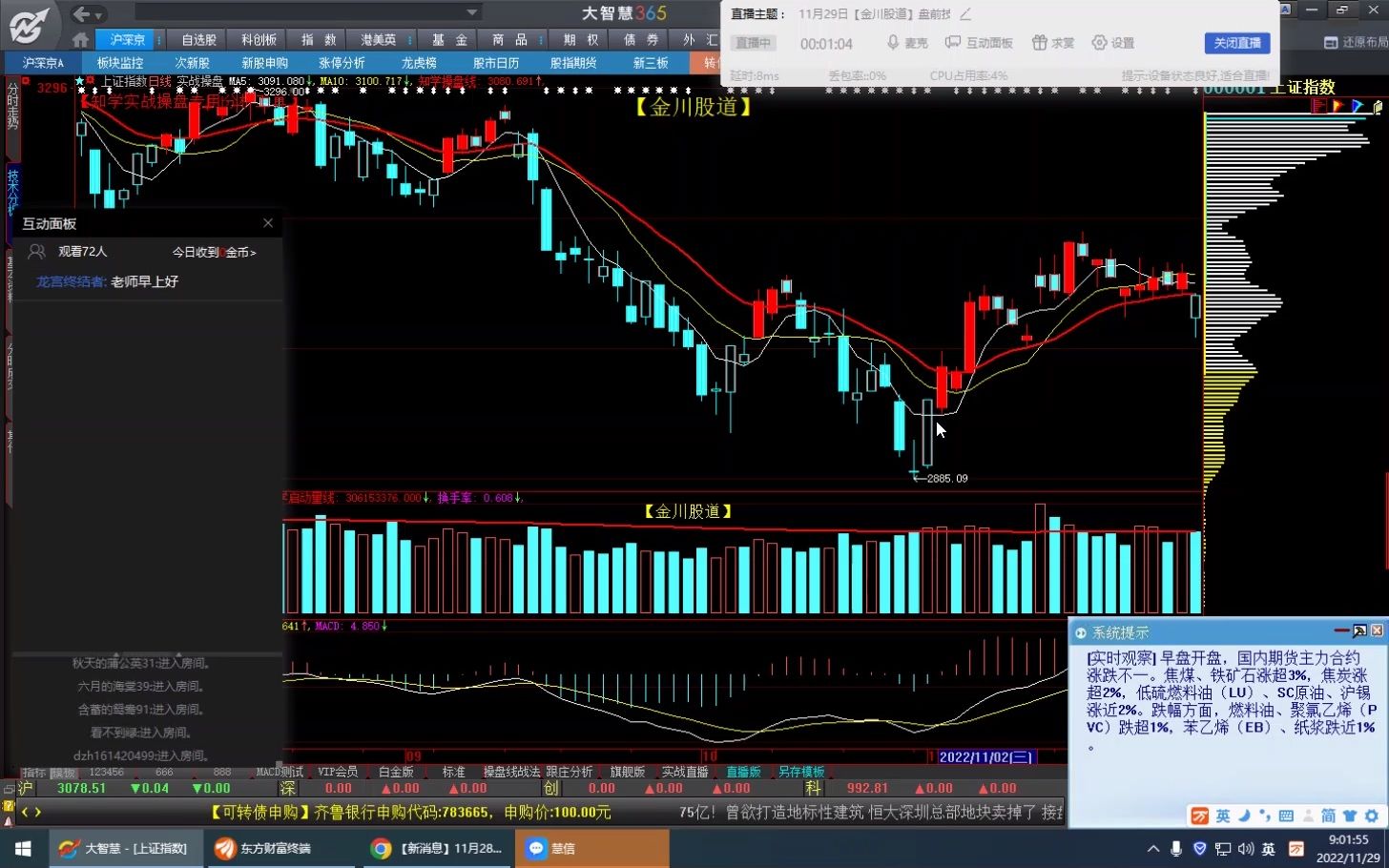This screenshot has height=868, width=1389.
Task: Open 今日收到金币 details link
Action: [x=214, y=253]
